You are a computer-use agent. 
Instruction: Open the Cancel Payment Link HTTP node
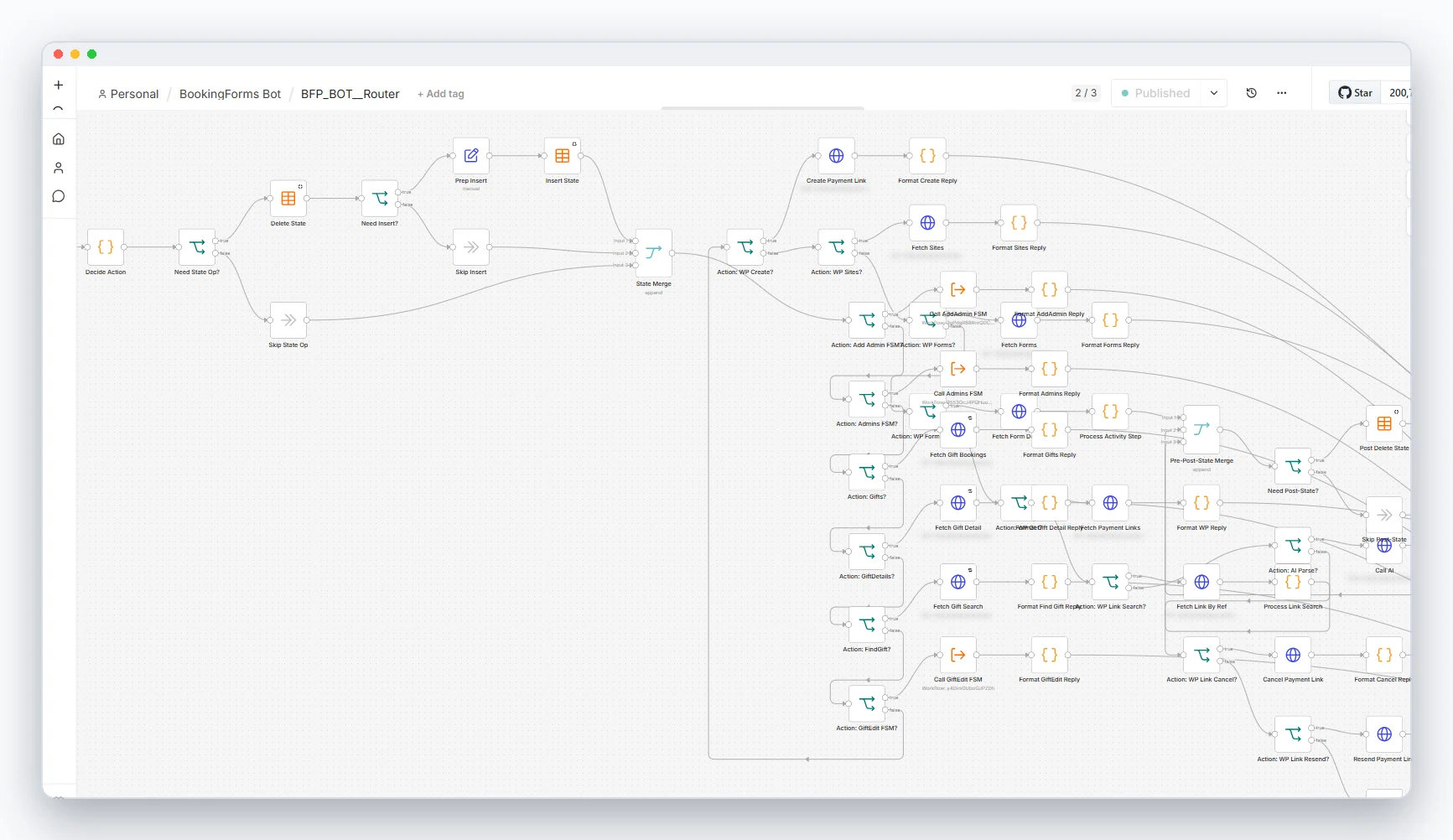coord(1293,655)
